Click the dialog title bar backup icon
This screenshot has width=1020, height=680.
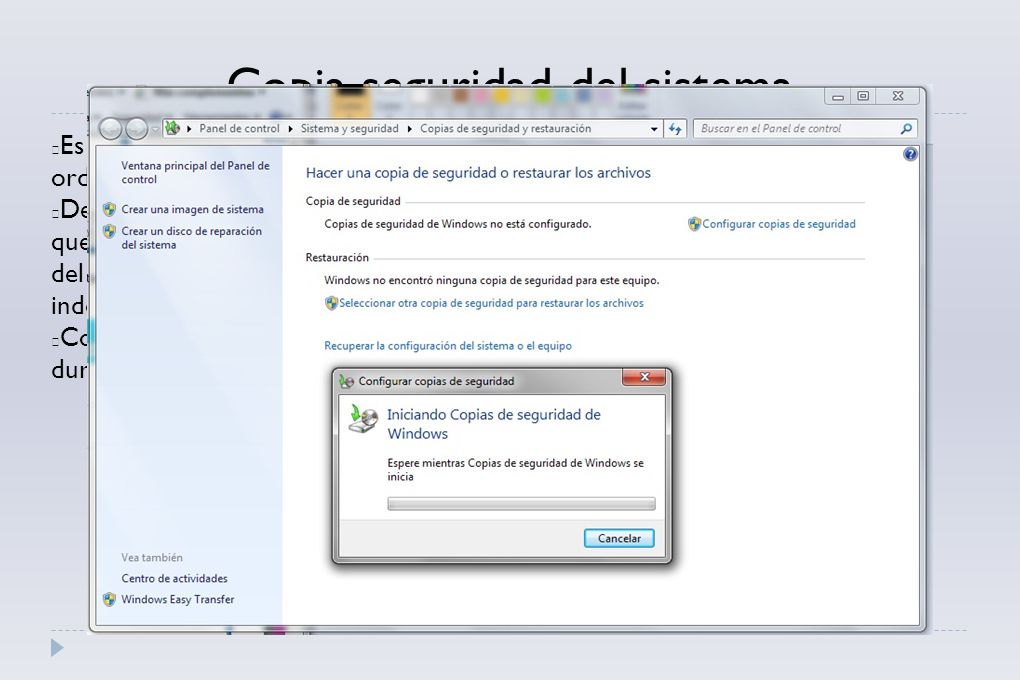pyautogui.click(x=346, y=381)
